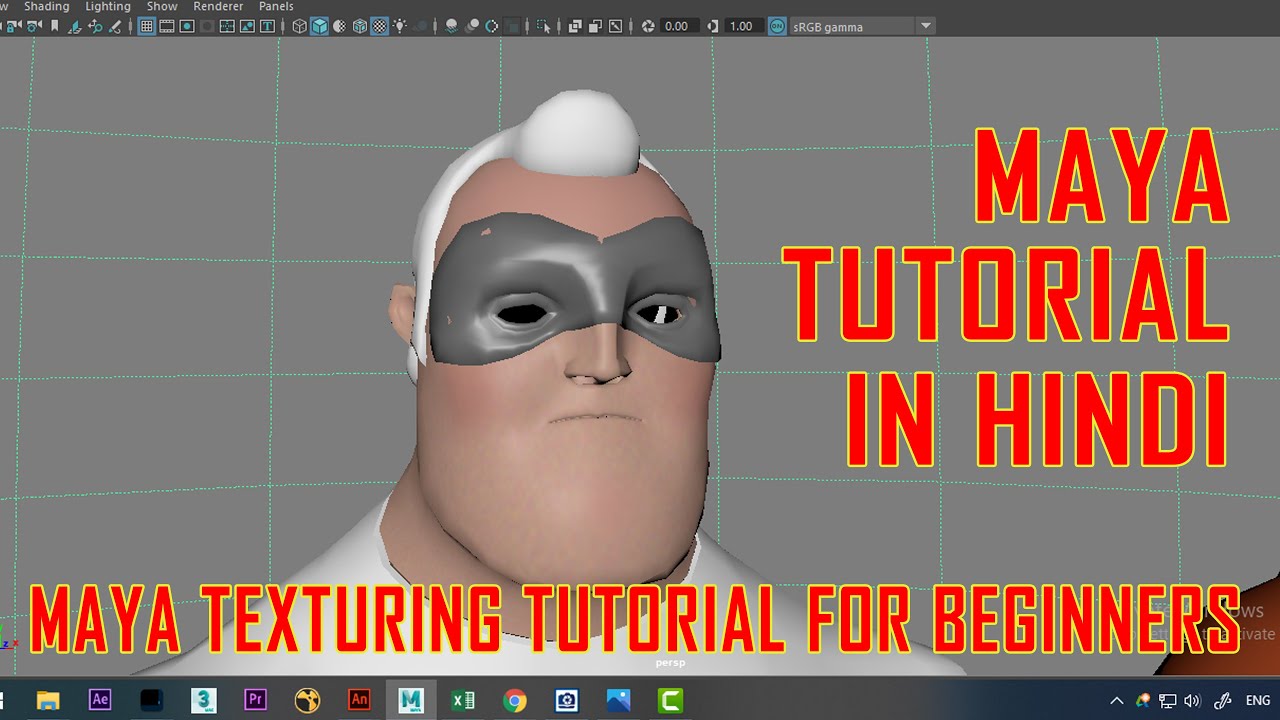This screenshot has height=720, width=1280.
Task: Click the exposure aperture icon
Action: [648, 27]
